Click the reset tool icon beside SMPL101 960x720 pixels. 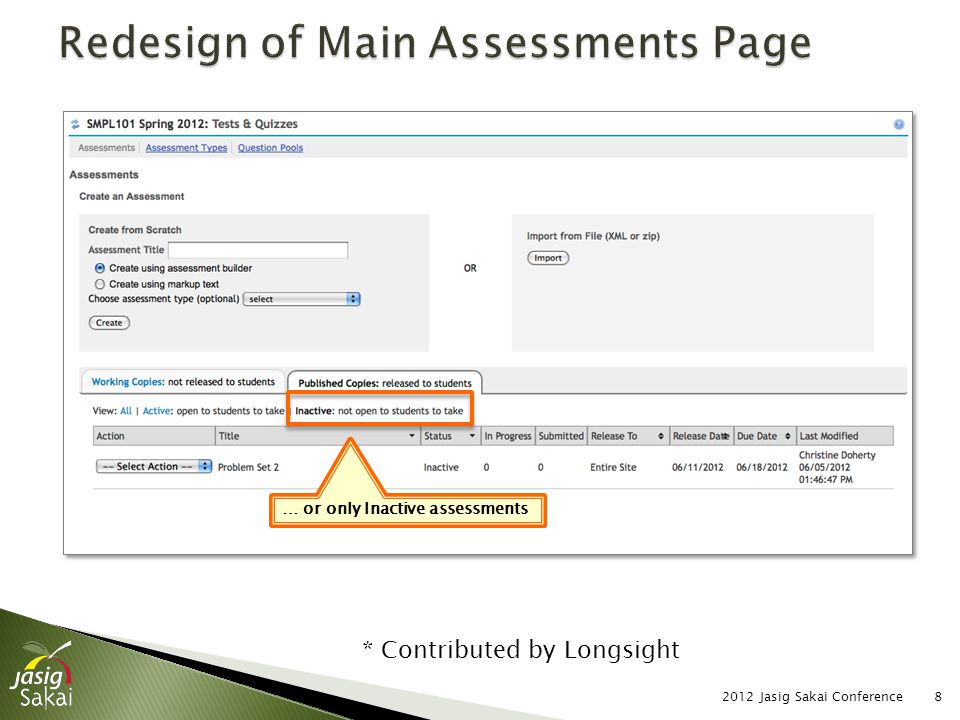[x=75, y=124]
